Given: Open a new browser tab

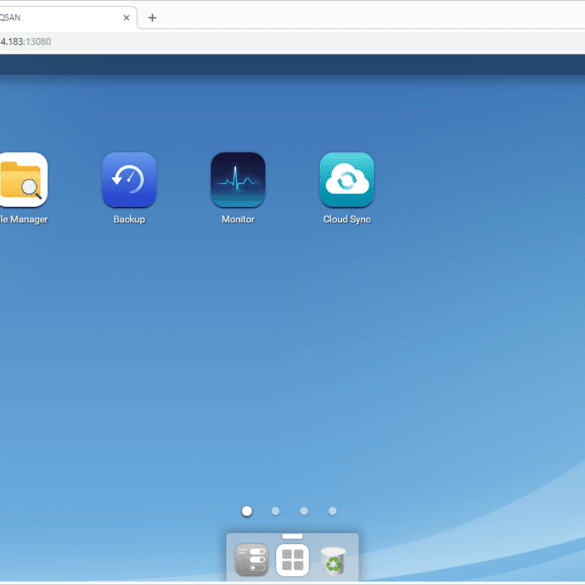Looking at the screenshot, I should pyautogui.click(x=152, y=18).
